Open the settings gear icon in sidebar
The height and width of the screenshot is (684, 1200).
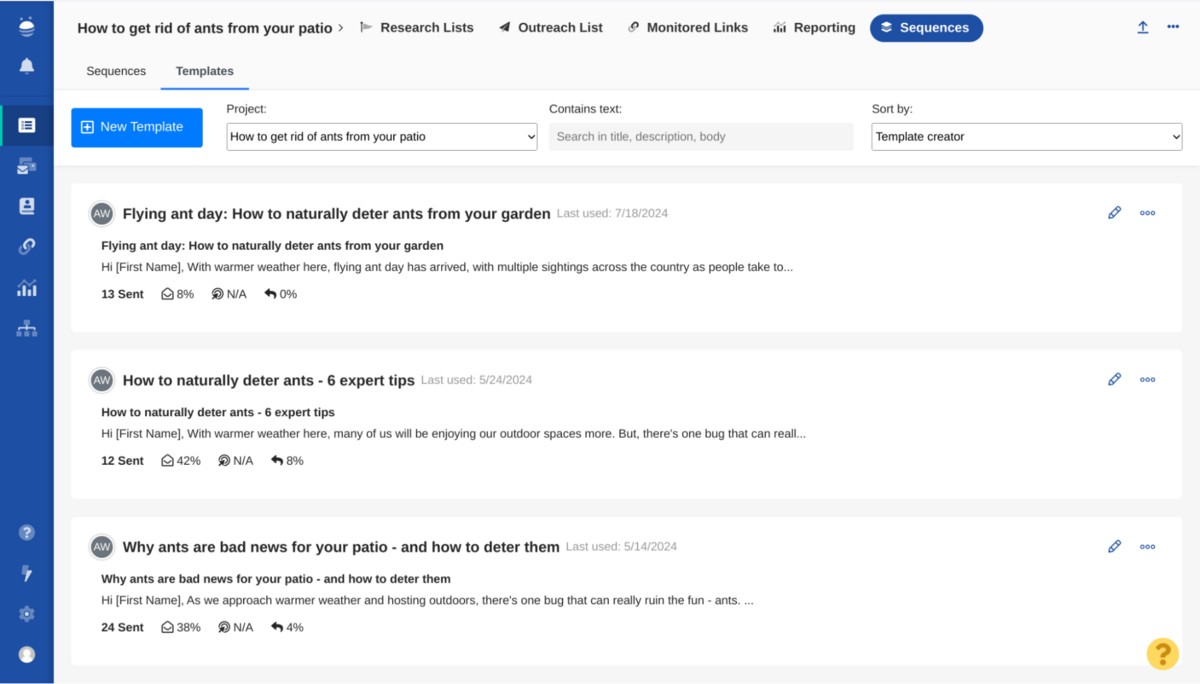click(27, 613)
